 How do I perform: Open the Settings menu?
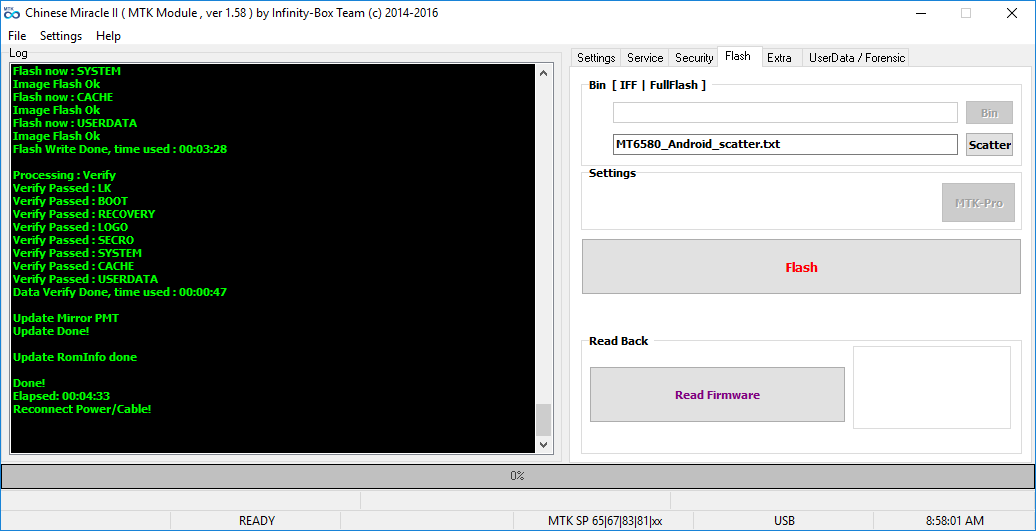coord(61,36)
